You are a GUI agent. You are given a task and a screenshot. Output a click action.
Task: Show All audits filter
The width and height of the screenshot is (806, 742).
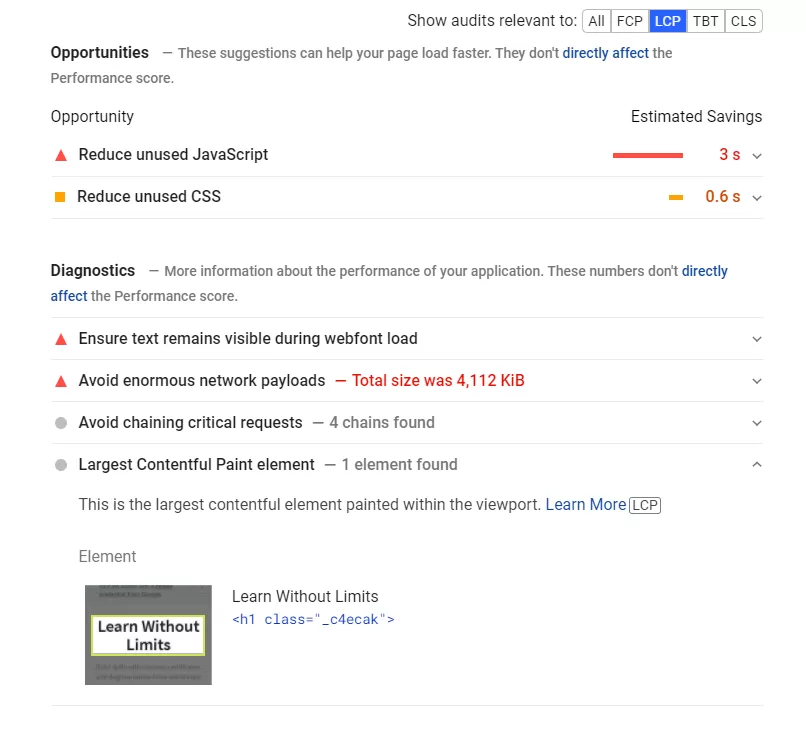[x=597, y=21]
